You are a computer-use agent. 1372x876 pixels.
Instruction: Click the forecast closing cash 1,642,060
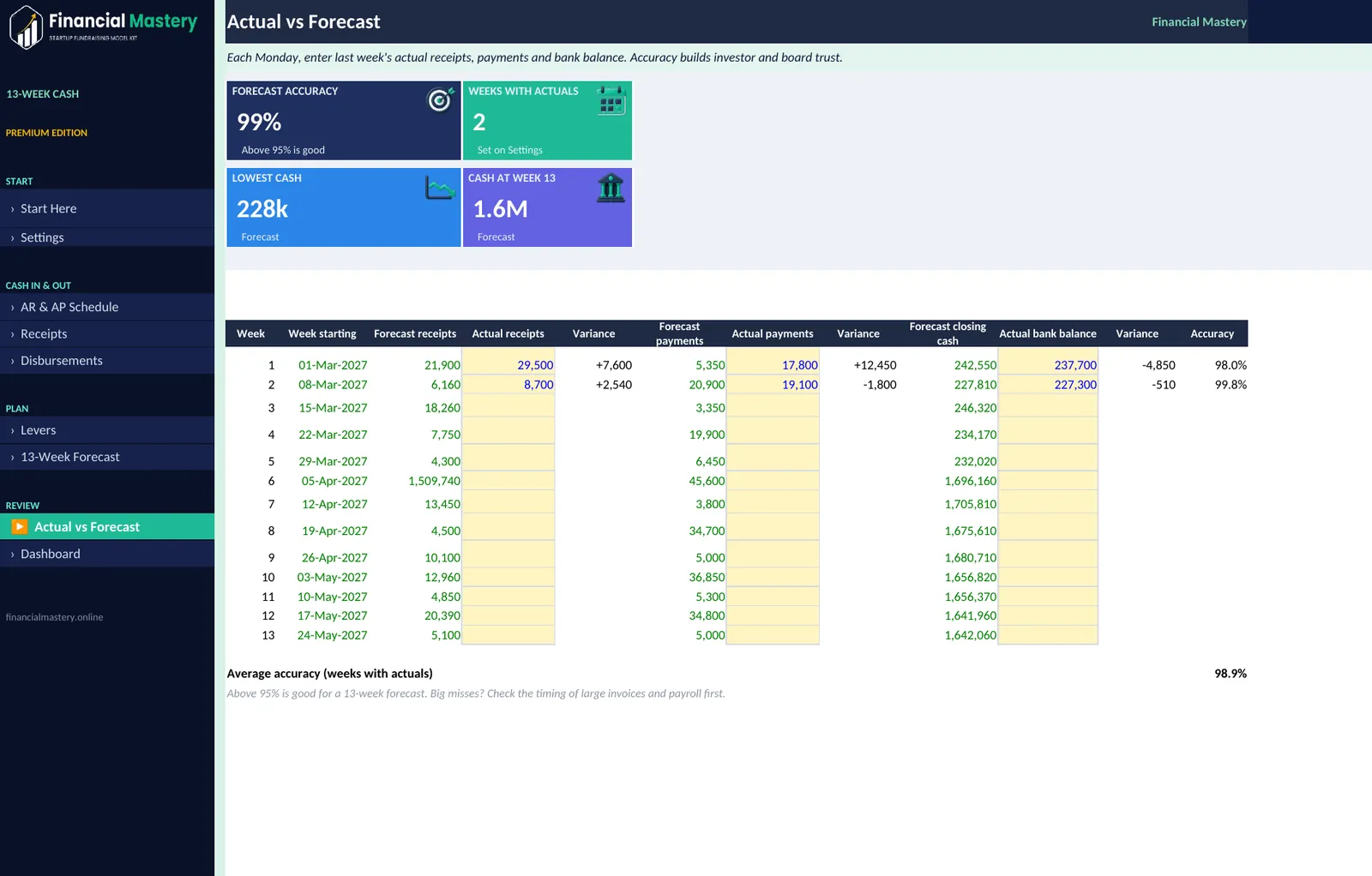[x=971, y=635]
